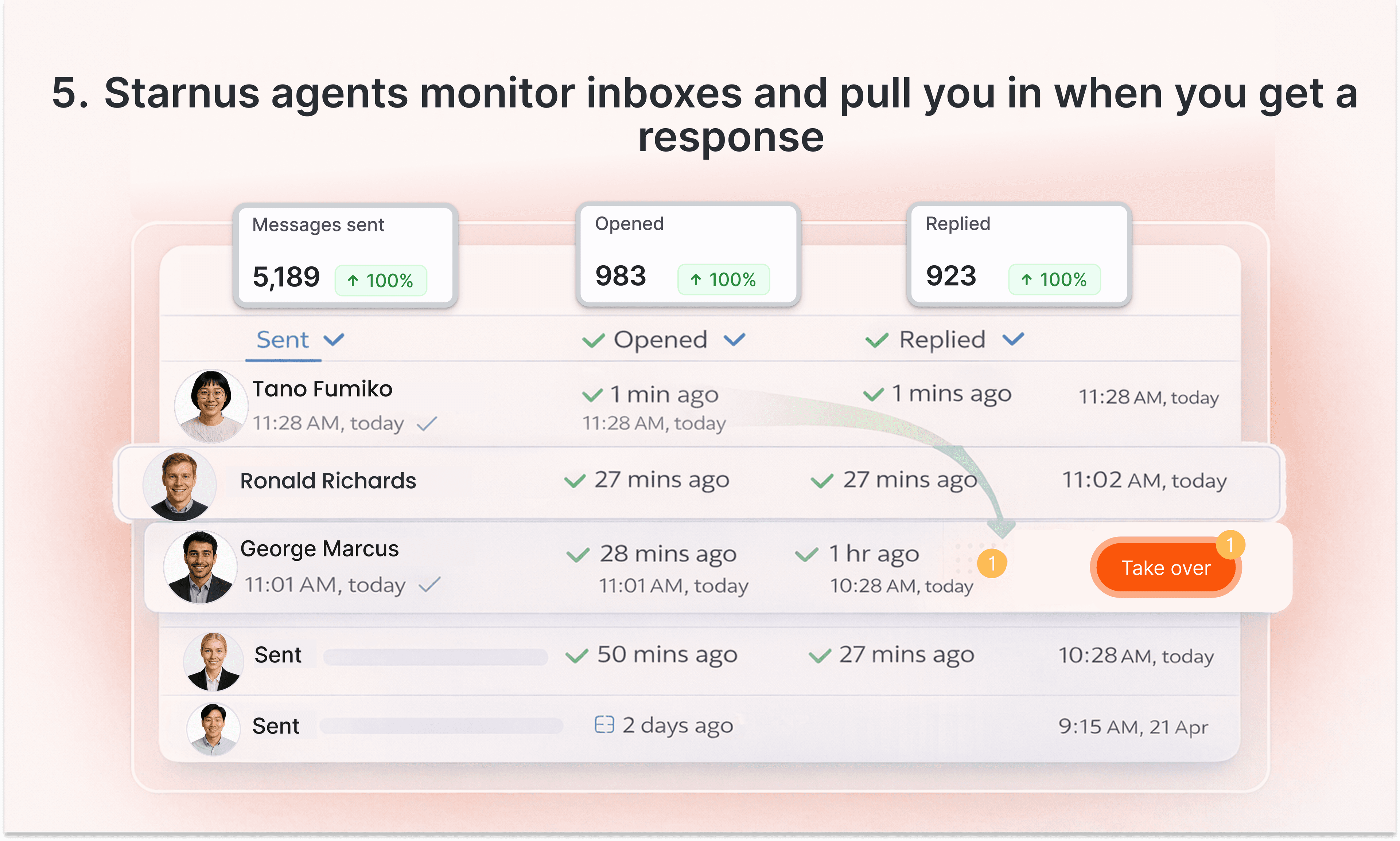1400x841 pixels.
Task: Expand the Sent column dropdown chevron
Action: [334, 340]
